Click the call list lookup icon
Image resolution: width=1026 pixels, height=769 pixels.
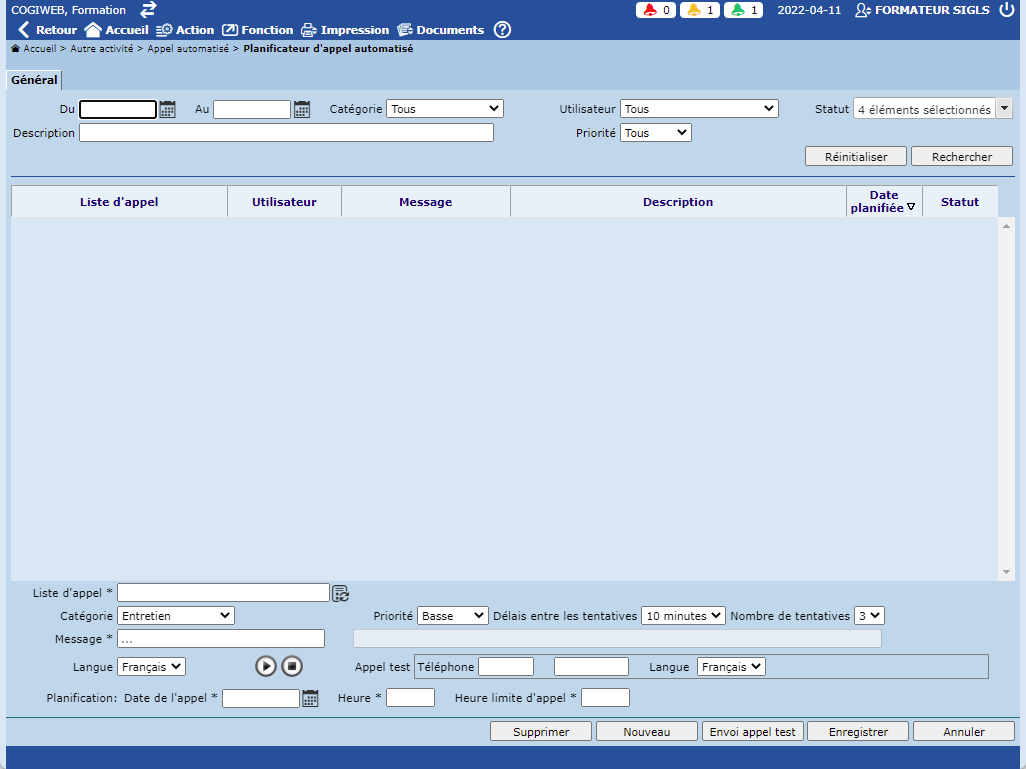(x=340, y=593)
